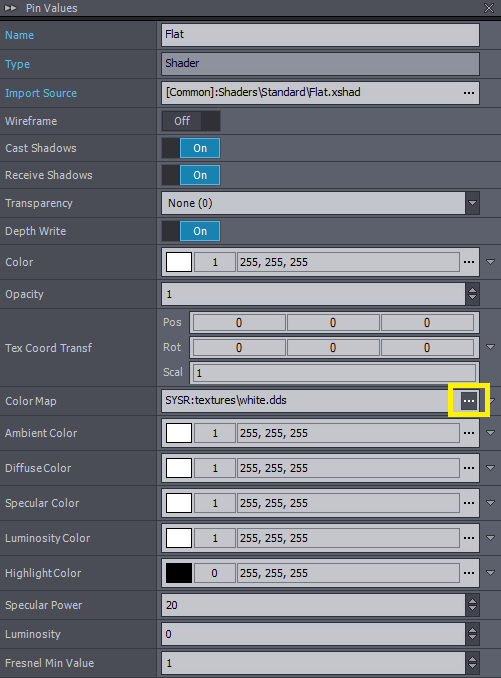Turn off the Cast Shadows toggle
Screen dimensions: 501x678
click(191, 148)
